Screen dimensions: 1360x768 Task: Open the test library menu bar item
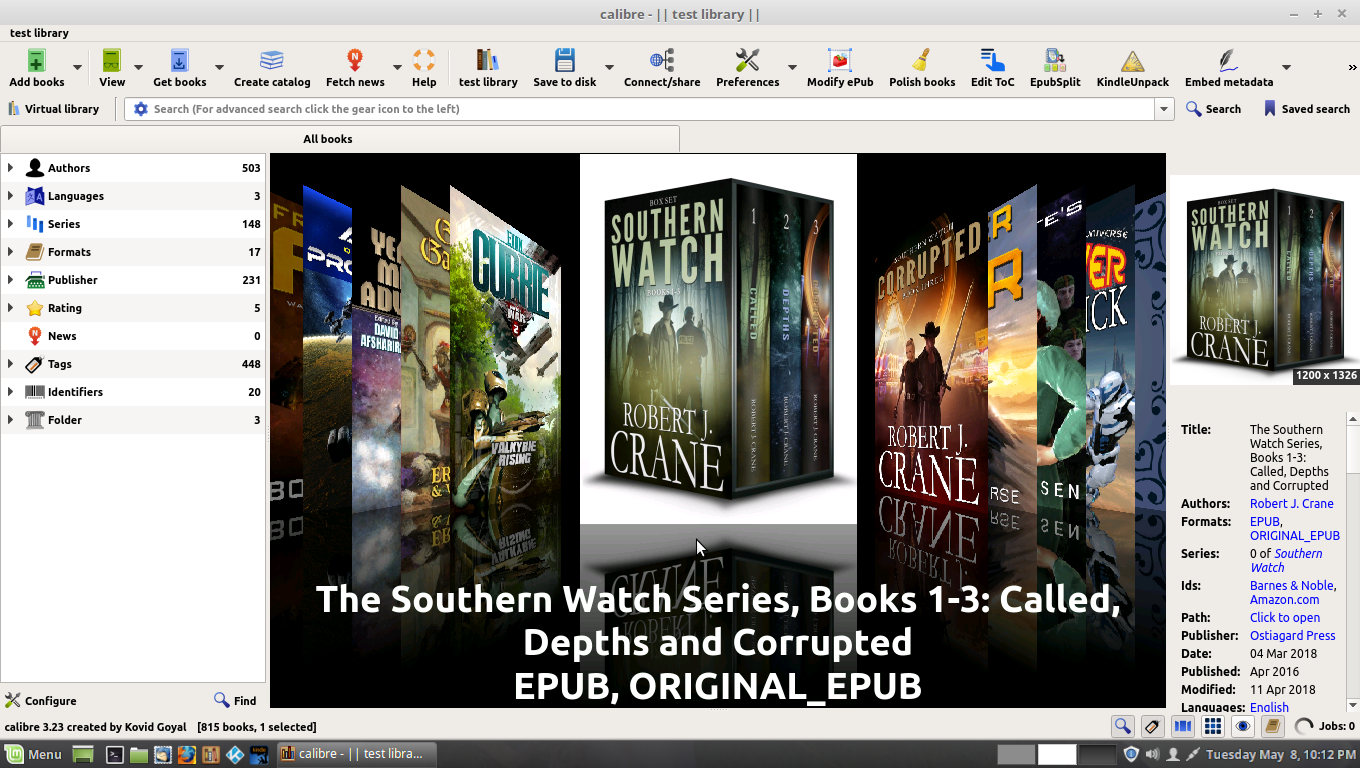pyautogui.click(x=39, y=33)
